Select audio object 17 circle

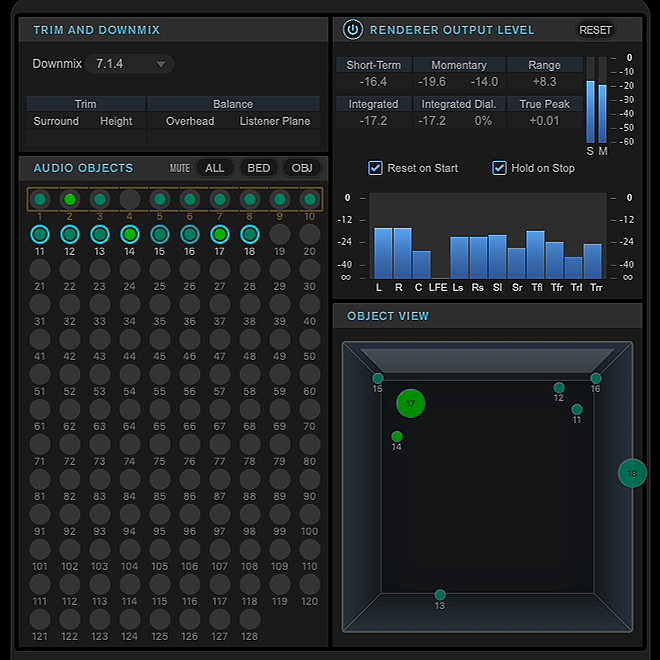220,234
